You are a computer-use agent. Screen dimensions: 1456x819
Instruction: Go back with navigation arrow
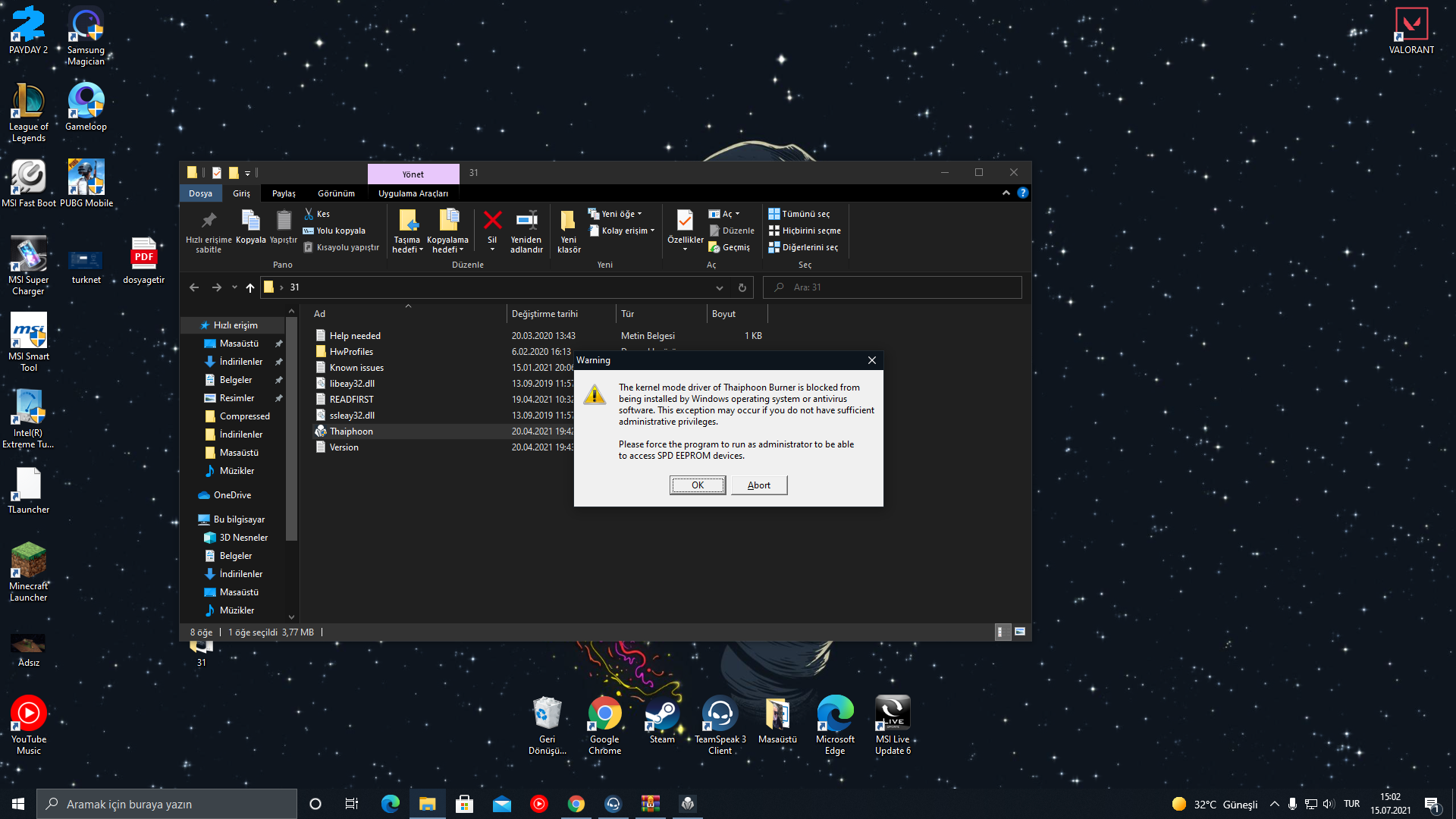(194, 287)
